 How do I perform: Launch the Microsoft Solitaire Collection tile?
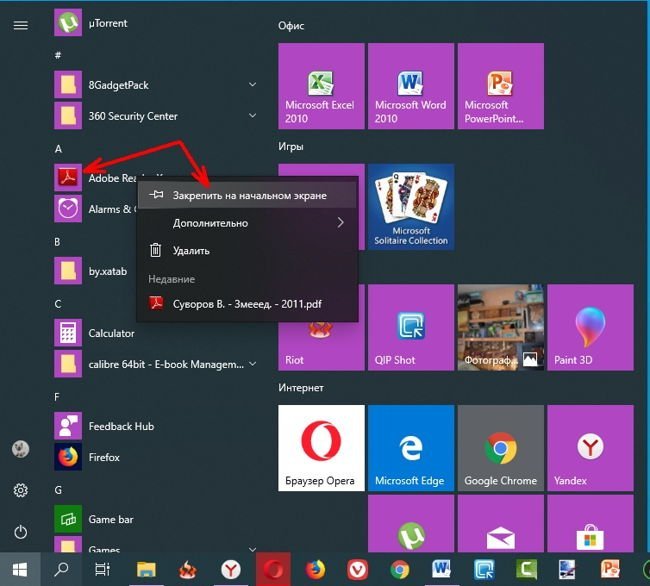pyautogui.click(x=411, y=207)
